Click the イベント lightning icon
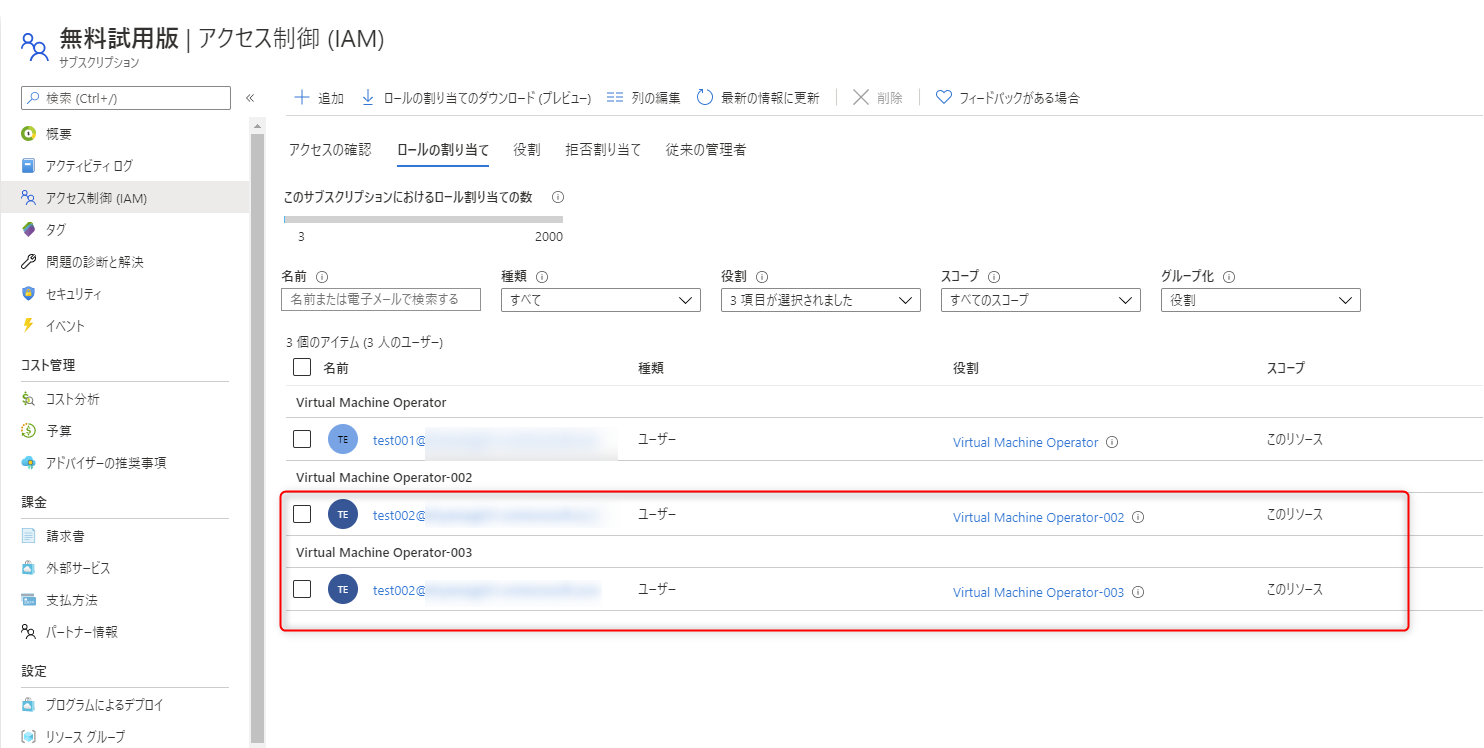The image size is (1484, 748). tap(29, 326)
